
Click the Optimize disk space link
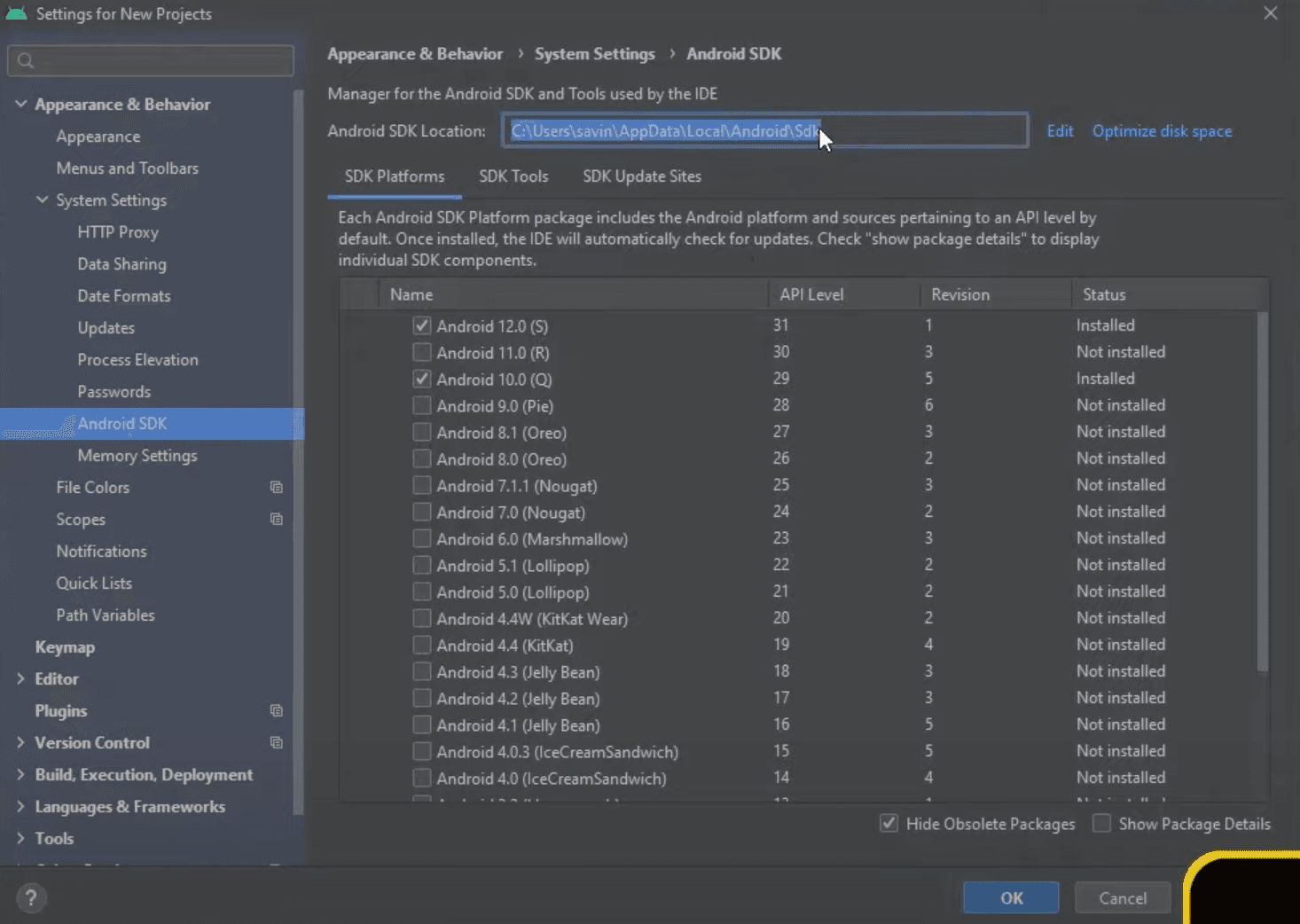pyautogui.click(x=1162, y=130)
